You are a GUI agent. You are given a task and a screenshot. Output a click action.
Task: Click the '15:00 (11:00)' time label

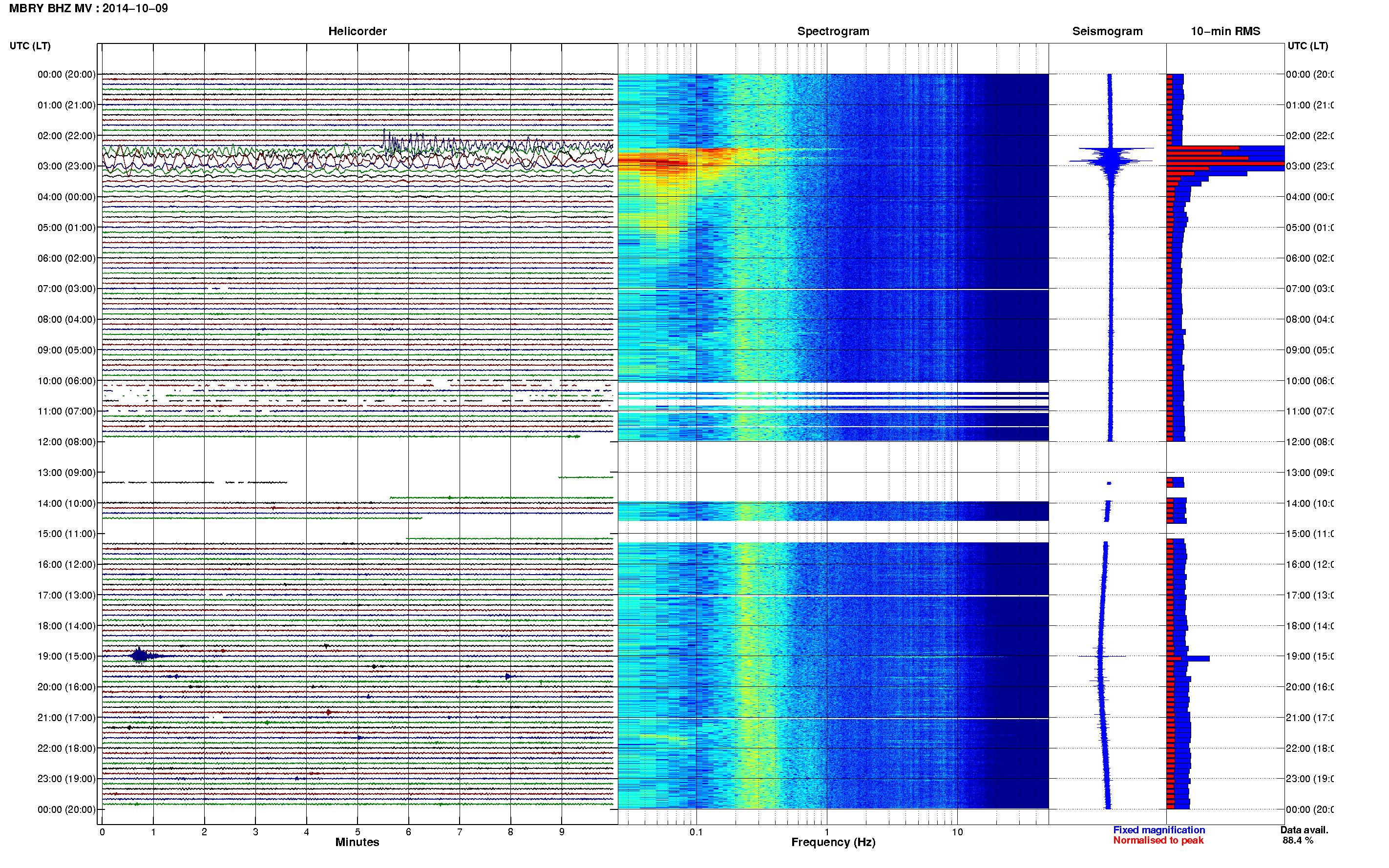tap(66, 534)
